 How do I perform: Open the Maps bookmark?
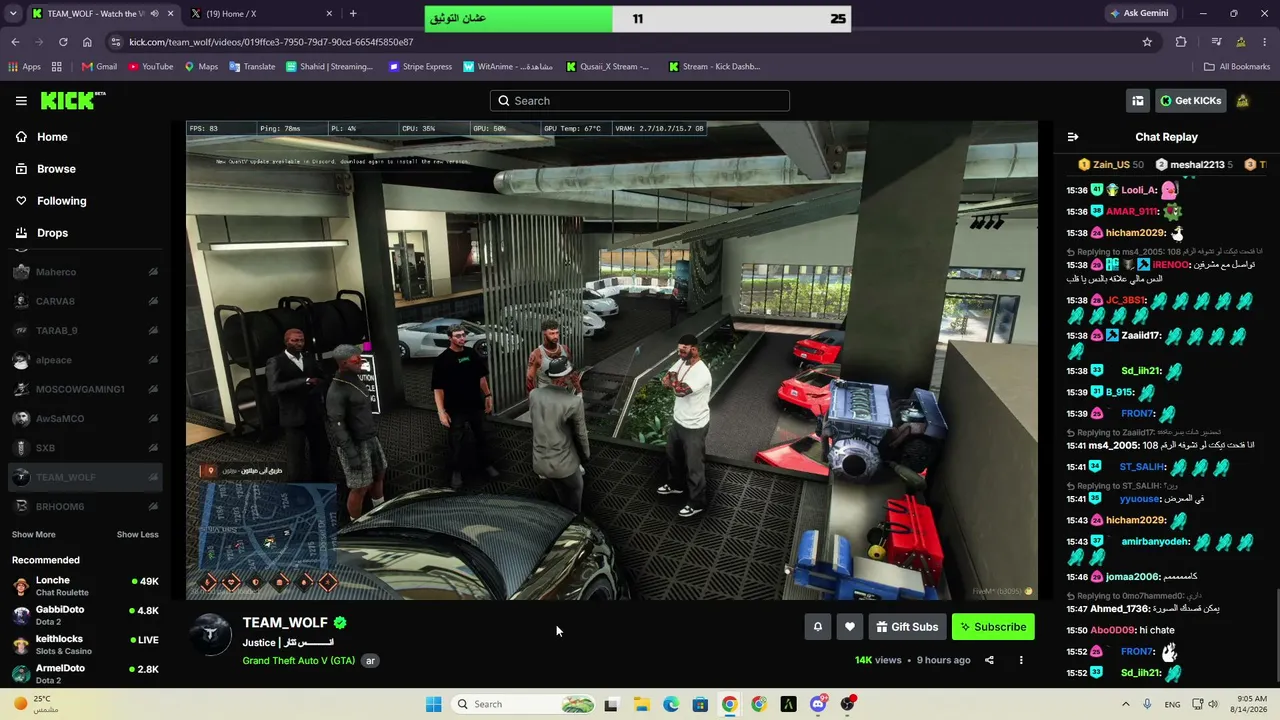[x=201, y=67]
